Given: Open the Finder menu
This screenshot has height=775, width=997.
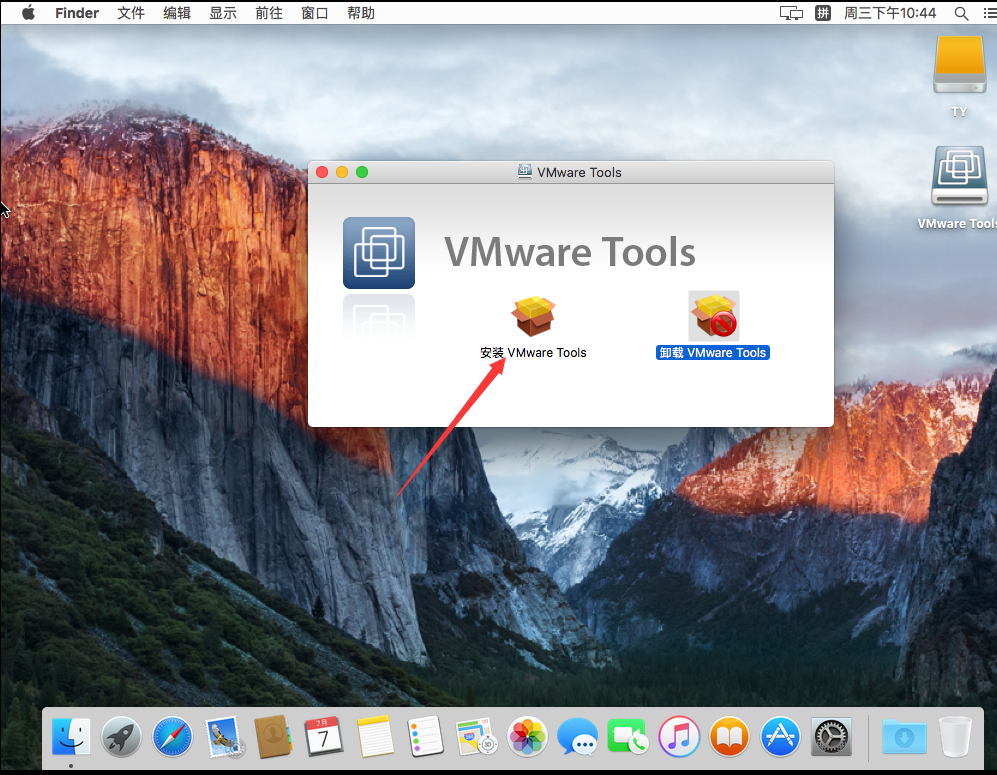Looking at the screenshot, I should pos(77,13).
